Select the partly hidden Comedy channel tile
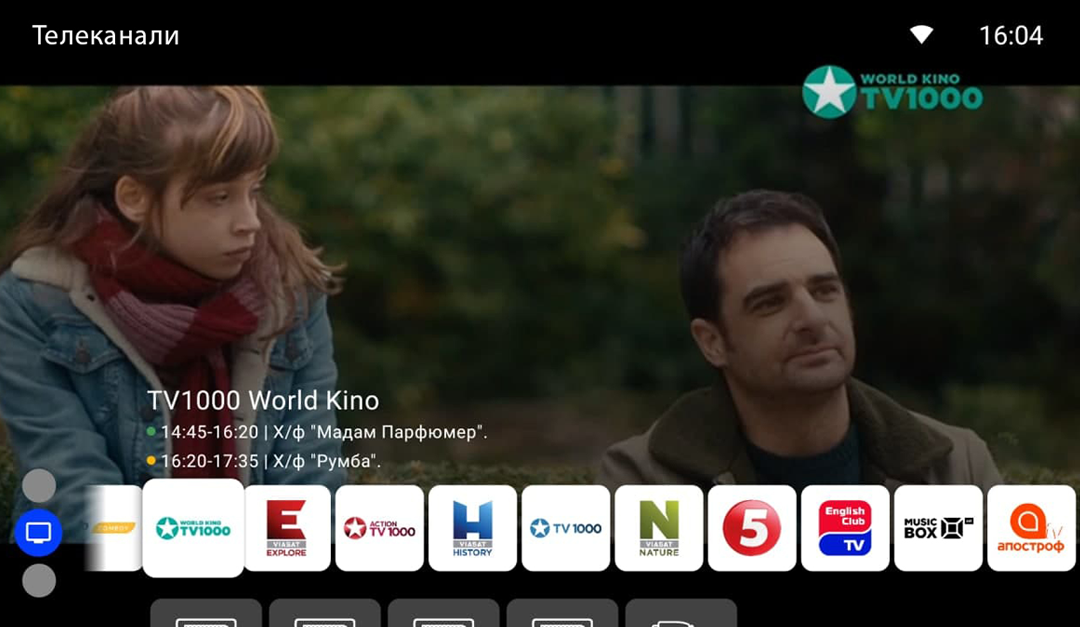The height and width of the screenshot is (627, 1080). pos(114,528)
